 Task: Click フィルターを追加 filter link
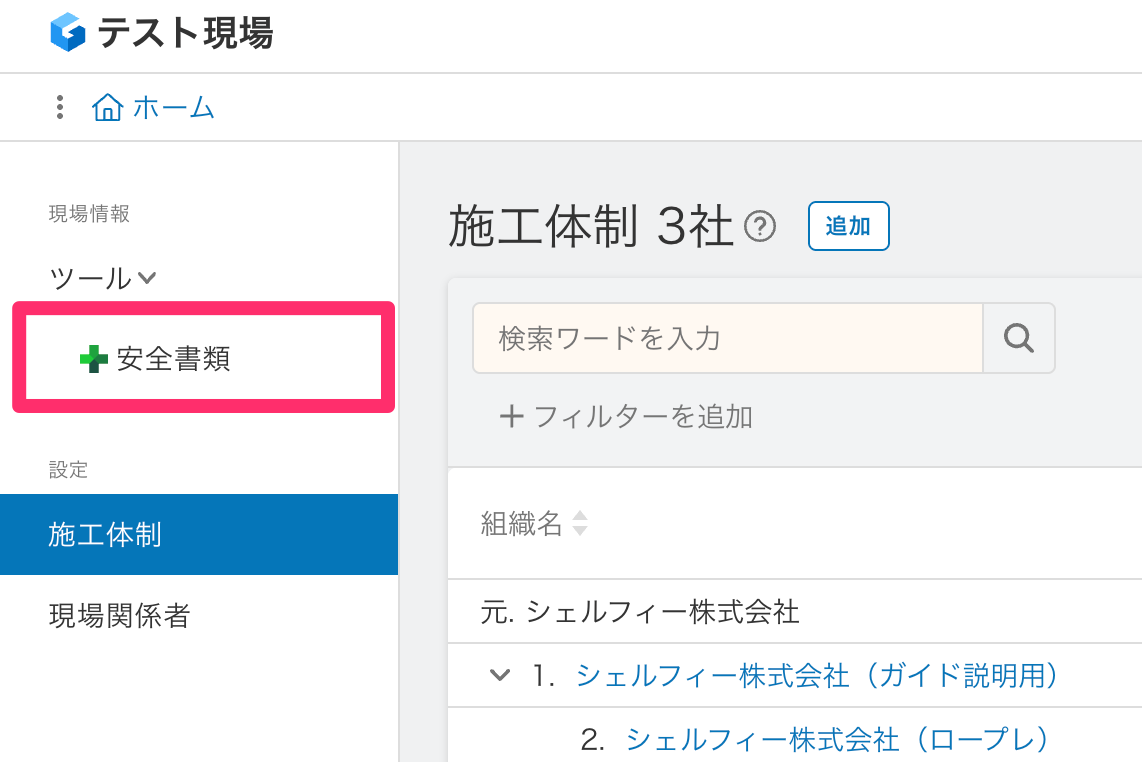643,416
